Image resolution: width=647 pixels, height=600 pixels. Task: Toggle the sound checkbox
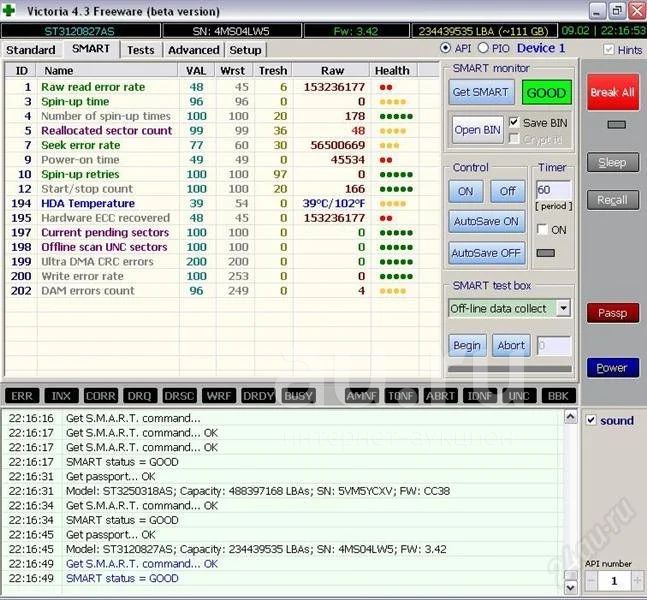coord(591,420)
